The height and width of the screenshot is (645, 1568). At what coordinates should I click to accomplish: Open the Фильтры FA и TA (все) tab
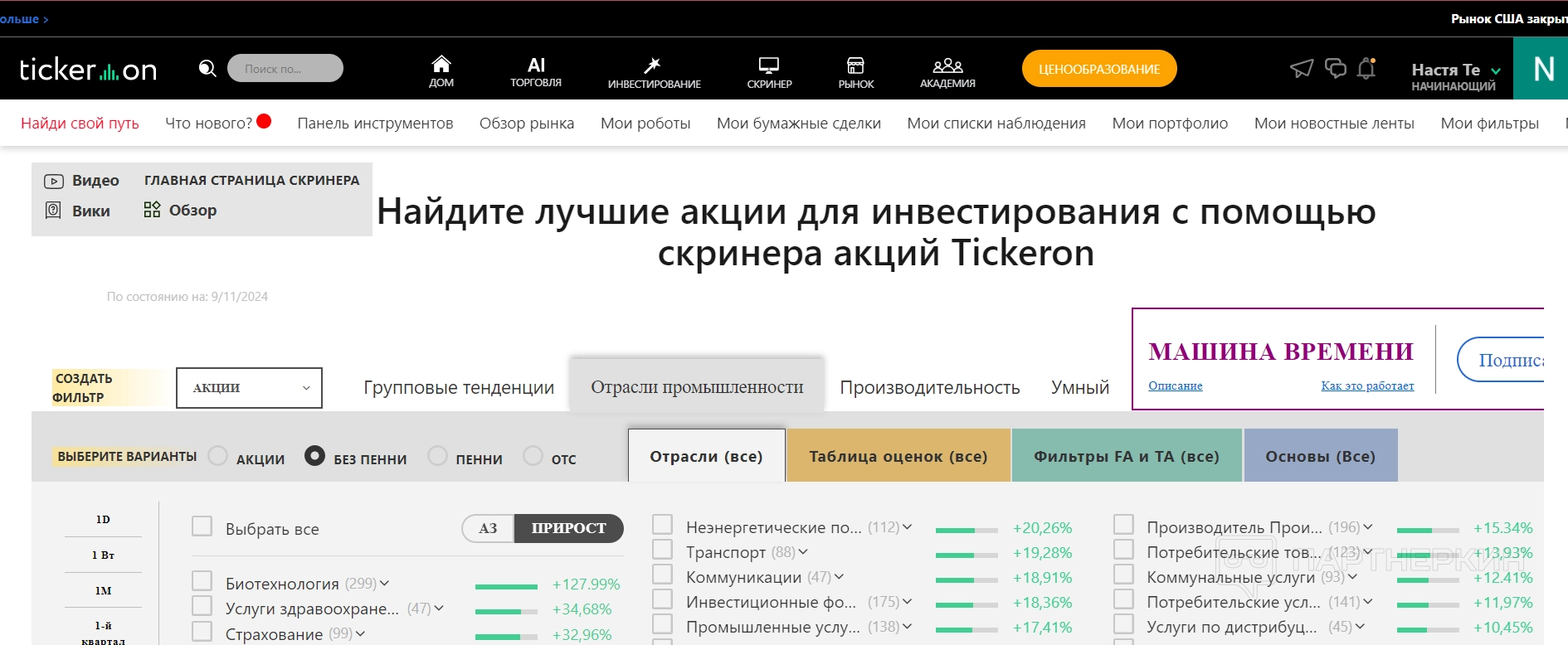1127,456
